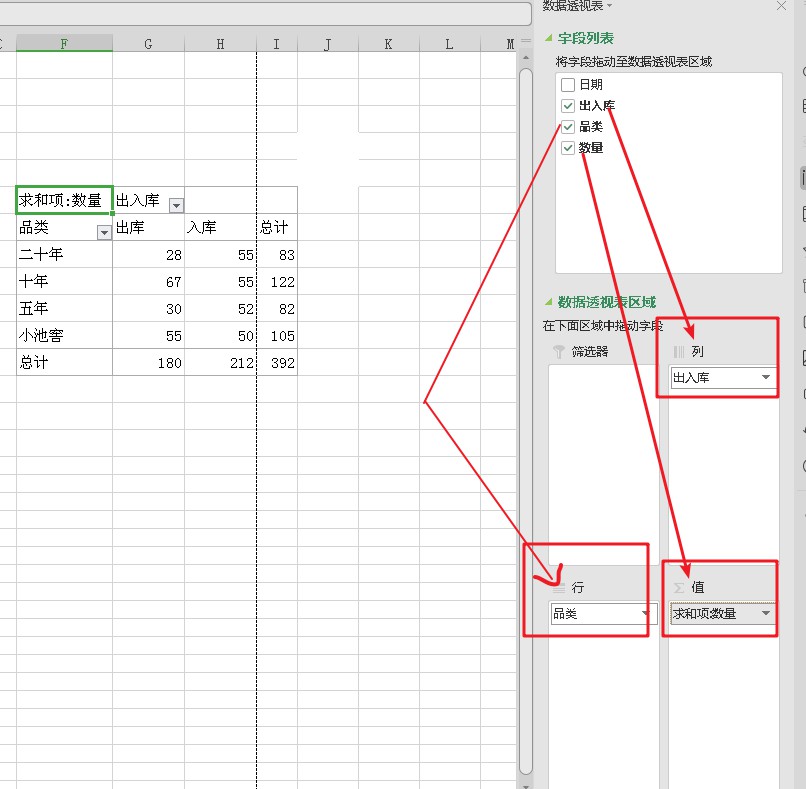Image resolution: width=806 pixels, height=789 pixels.
Task: Click the empty 筛选器 drop area box
Action: click(x=603, y=465)
